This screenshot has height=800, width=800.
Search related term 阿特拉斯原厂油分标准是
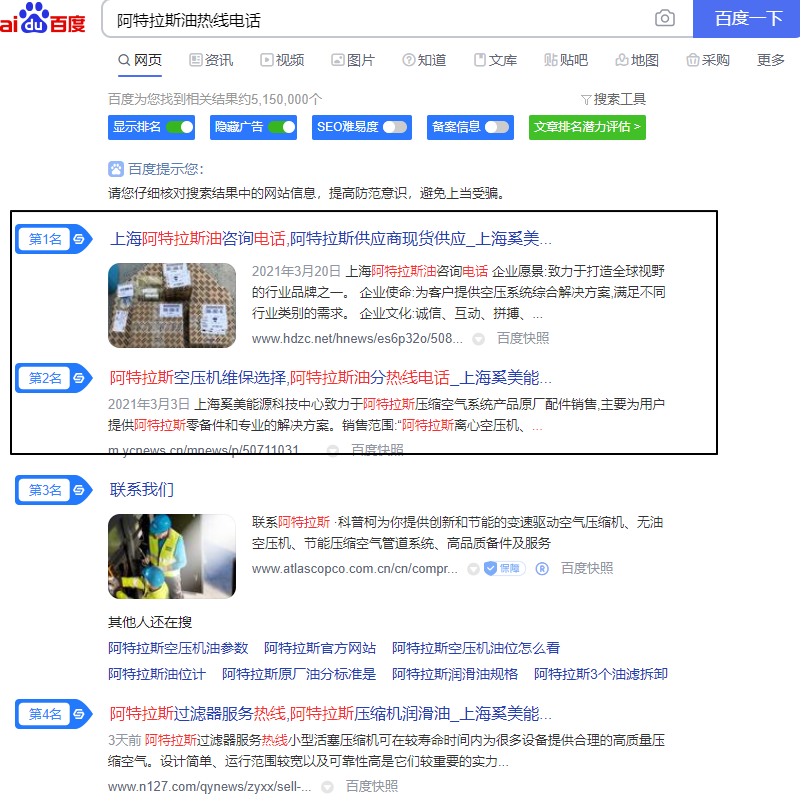[299, 674]
